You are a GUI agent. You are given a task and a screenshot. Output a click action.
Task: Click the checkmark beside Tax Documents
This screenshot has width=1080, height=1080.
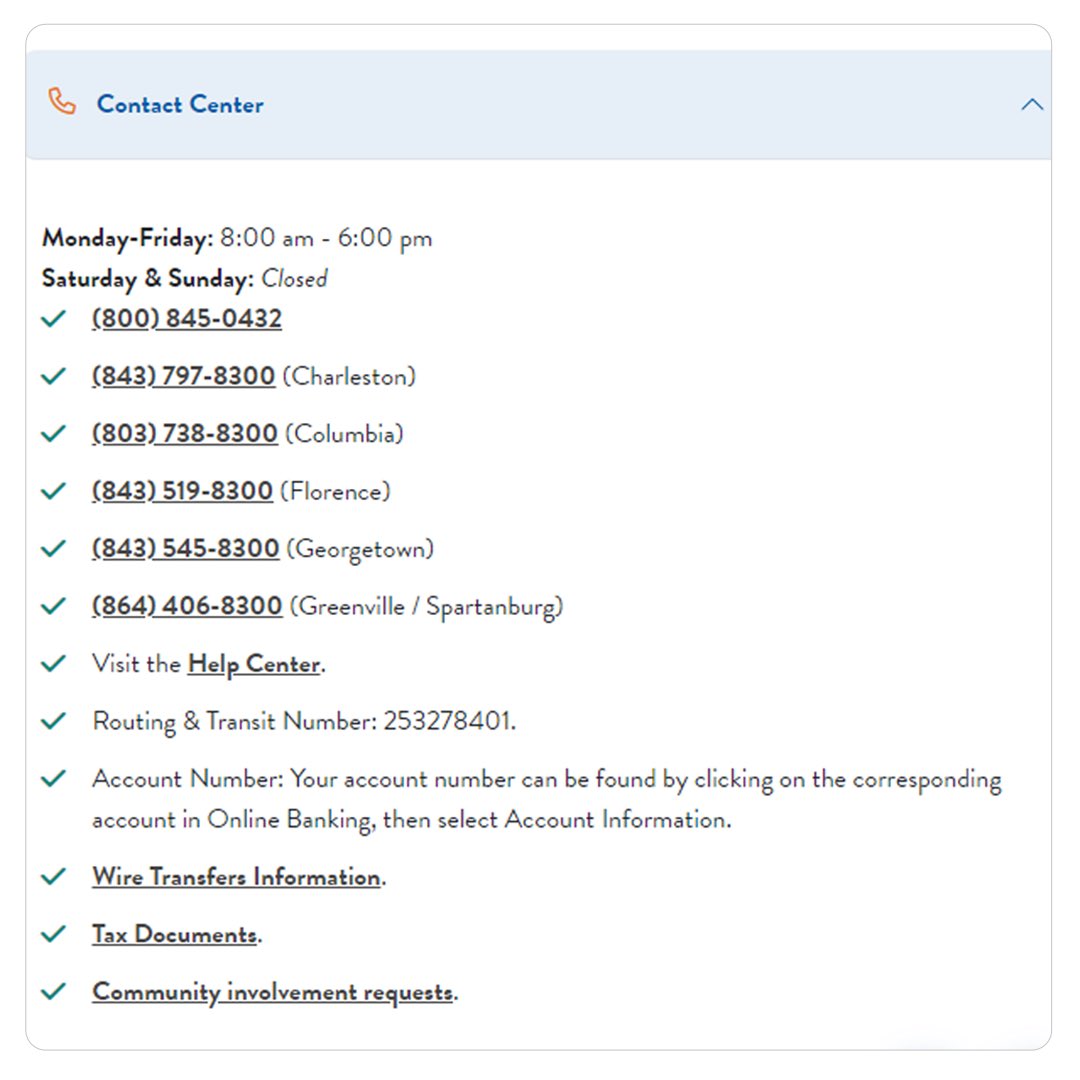coord(54,933)
